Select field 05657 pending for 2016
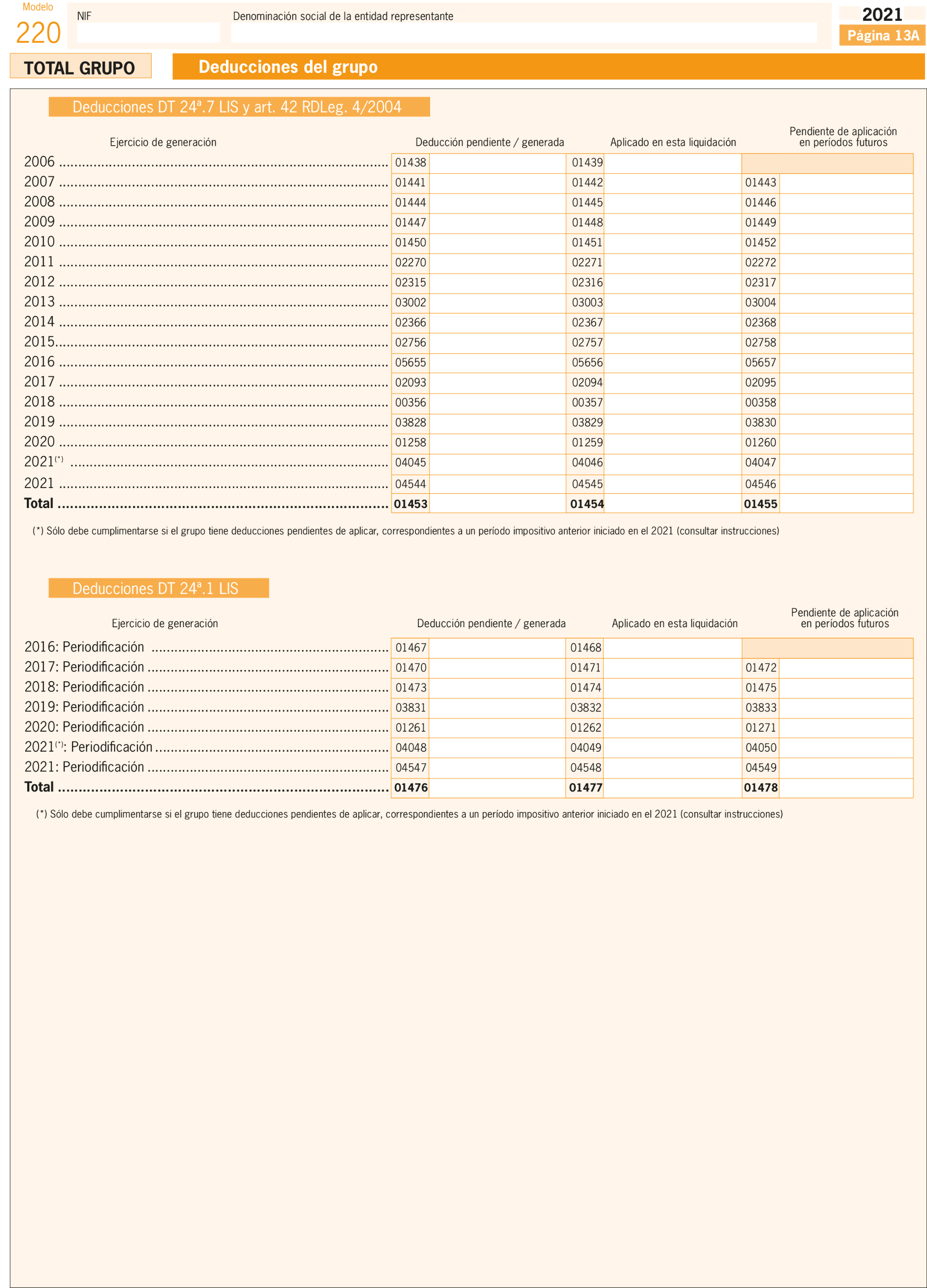 click(846, 363)
